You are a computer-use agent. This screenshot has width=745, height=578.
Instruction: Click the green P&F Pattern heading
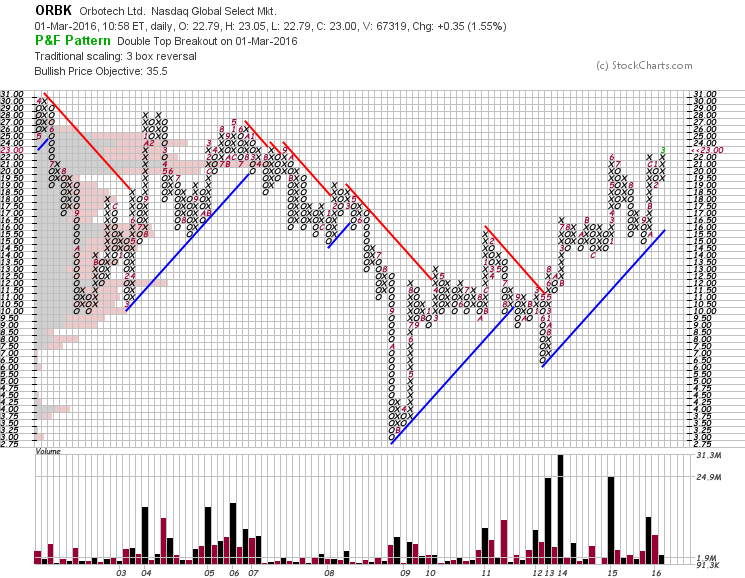(73, 41)
